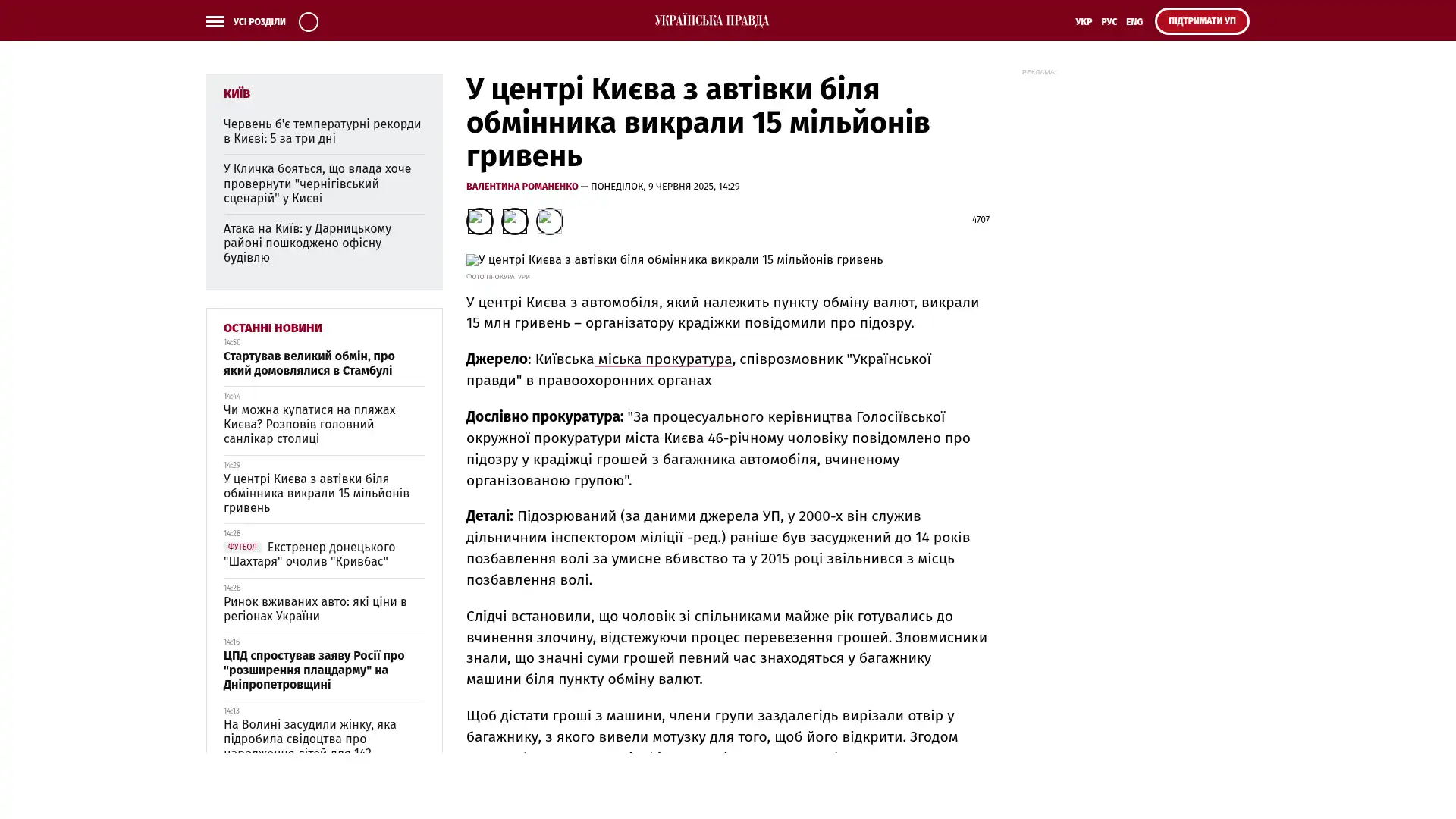Expand УСІ РОЗДІЛИ sections menu
The height and width of the screenshot is (819, 1456).
click(x=259, y=22)
